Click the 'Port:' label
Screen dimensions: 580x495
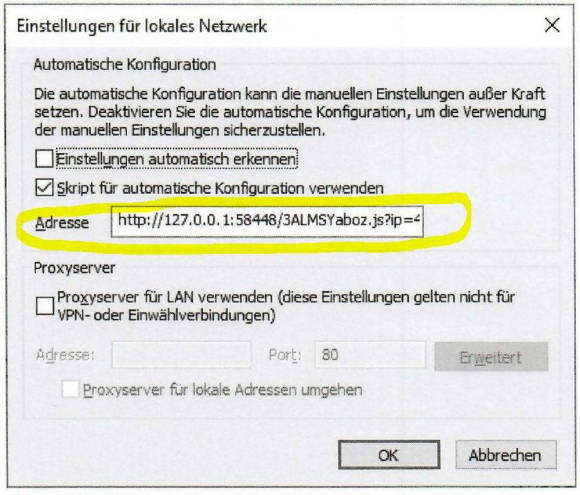285,355
